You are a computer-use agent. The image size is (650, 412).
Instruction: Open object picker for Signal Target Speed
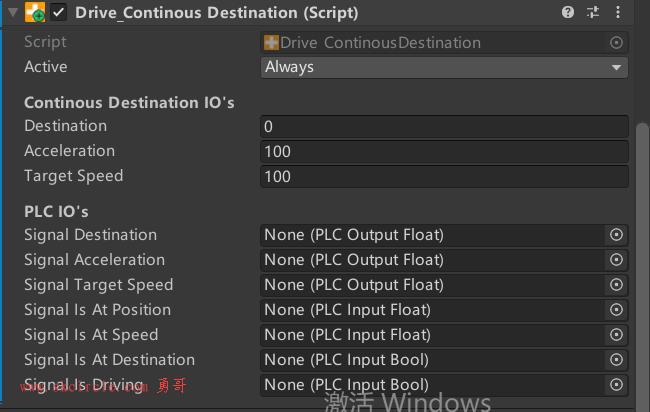tap(616, 285)
